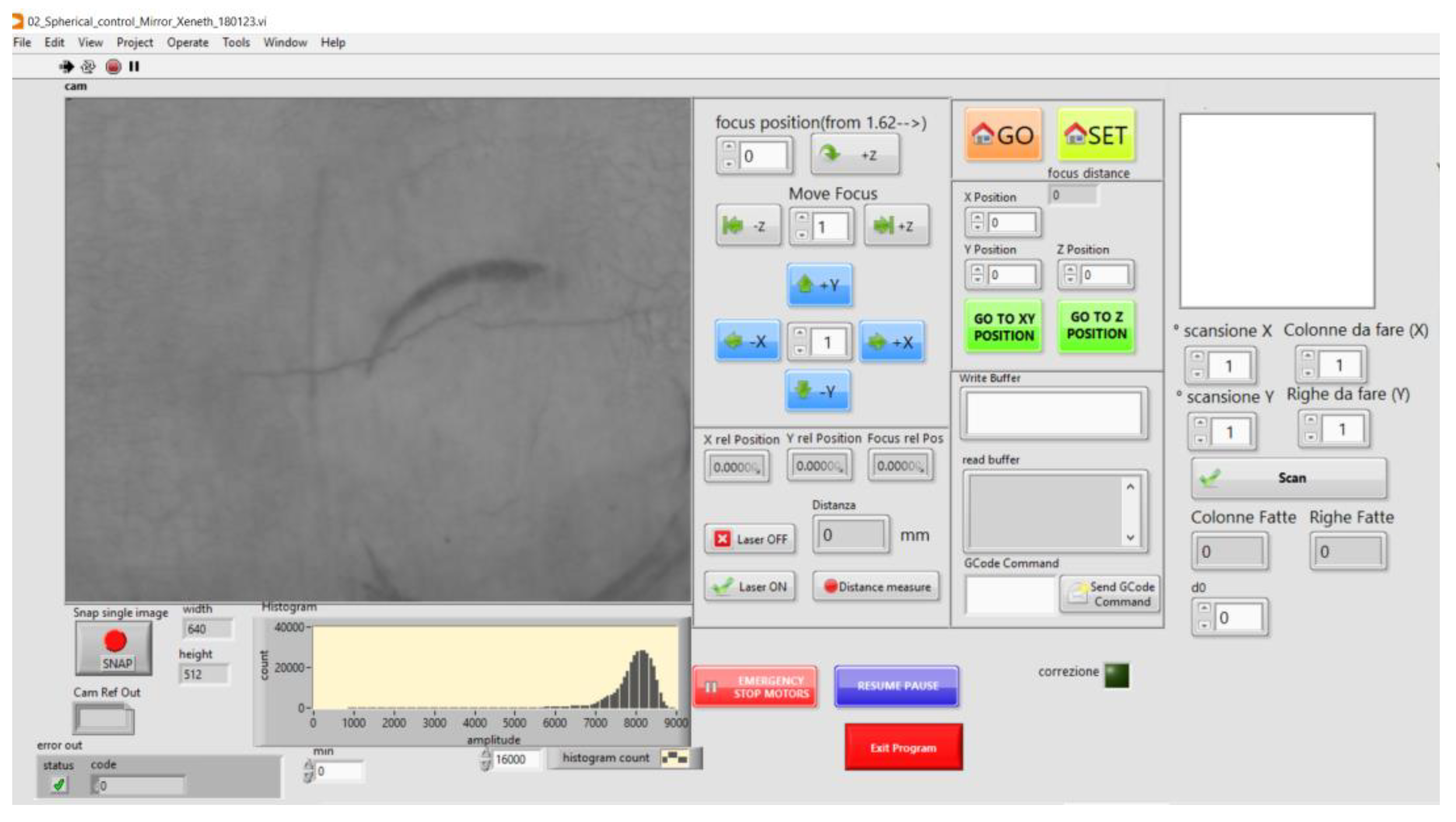The width and height of the screenshot is (1456, 822).
Task: Click GO TO XY POSITION button
Action: [x=1003, y=327]
